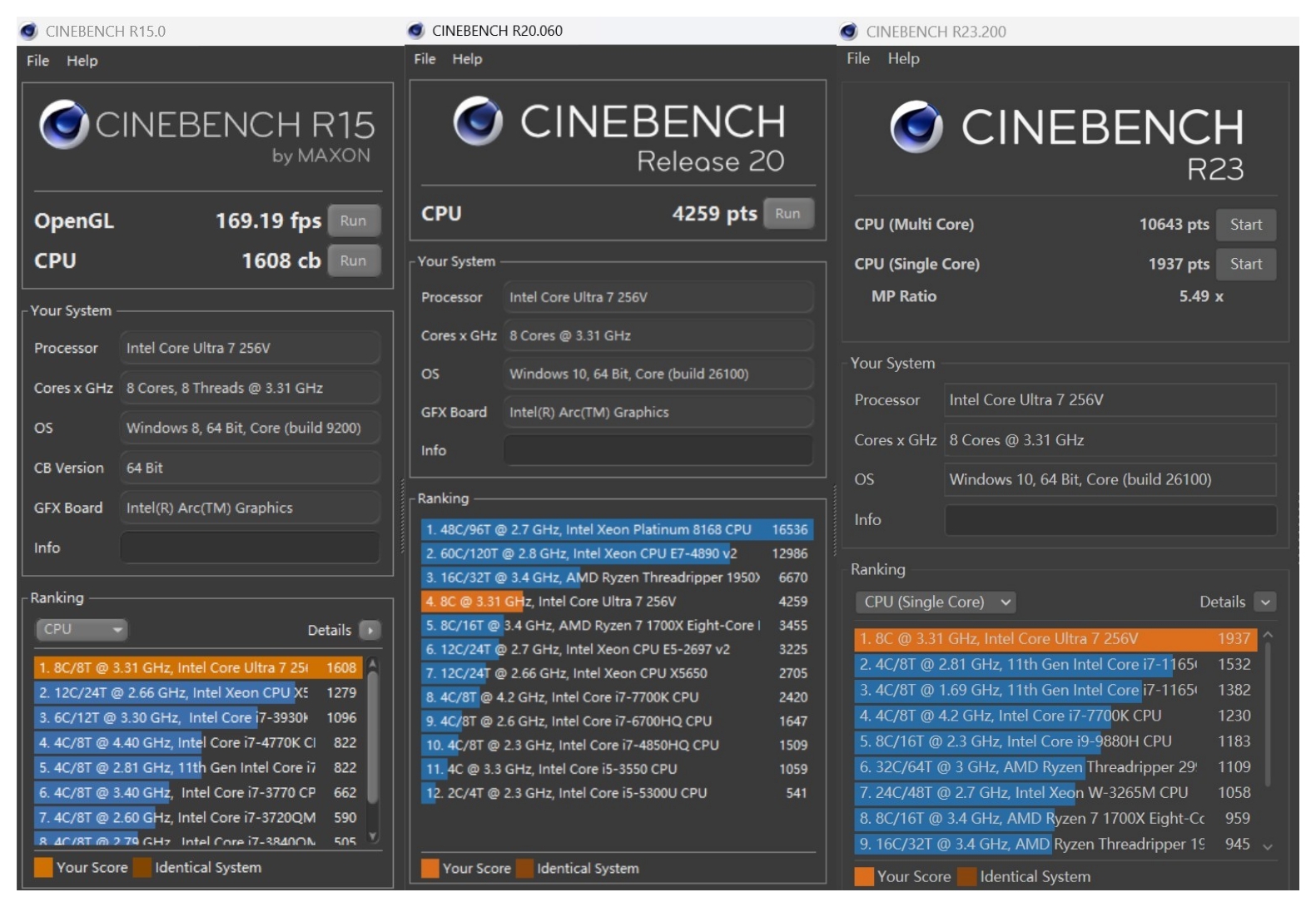
Task: Open the CPU (Single Core) ranking dropdown
Action: click(935, 602)
